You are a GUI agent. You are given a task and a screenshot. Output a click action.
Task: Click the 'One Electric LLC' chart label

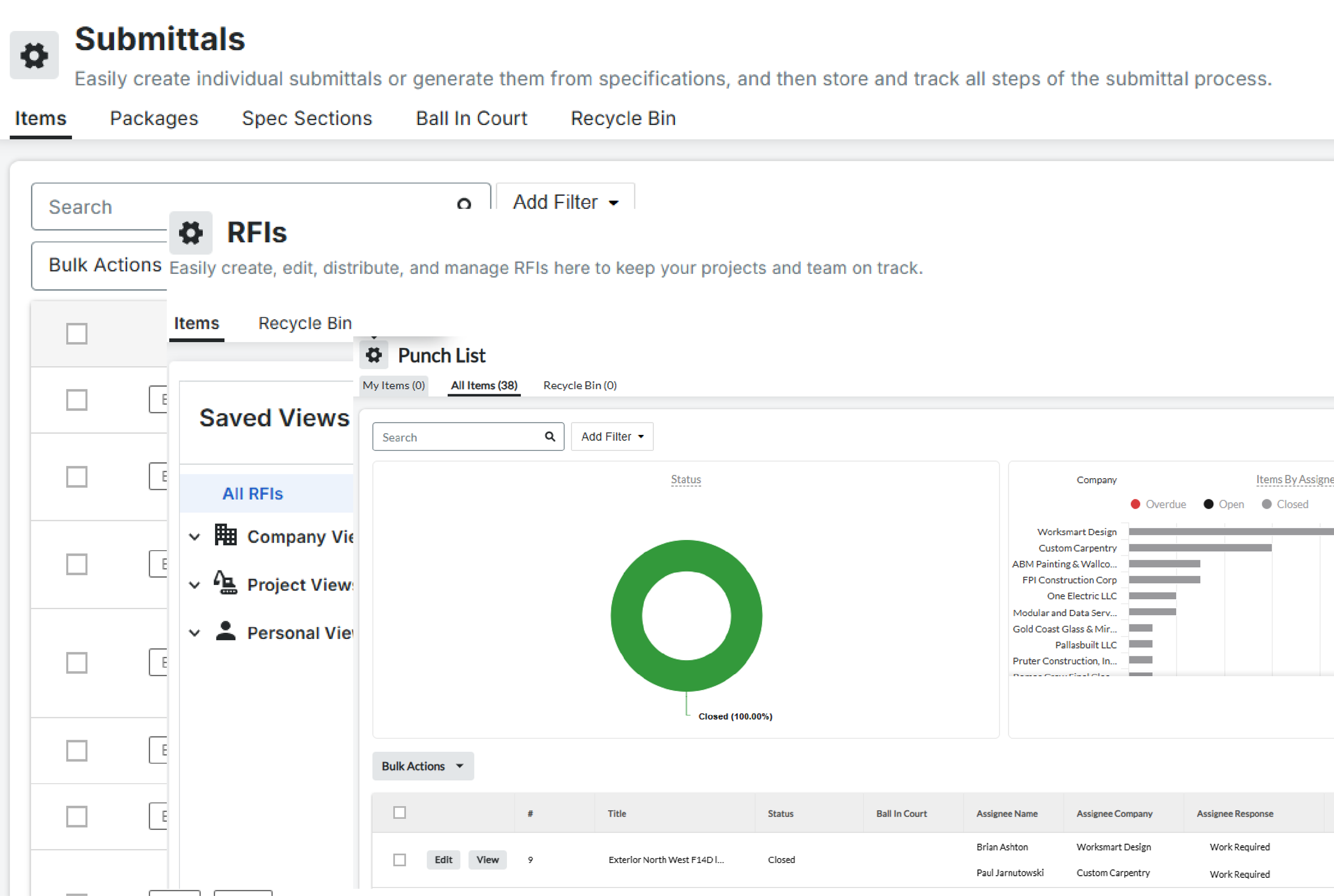(1082, 596)
